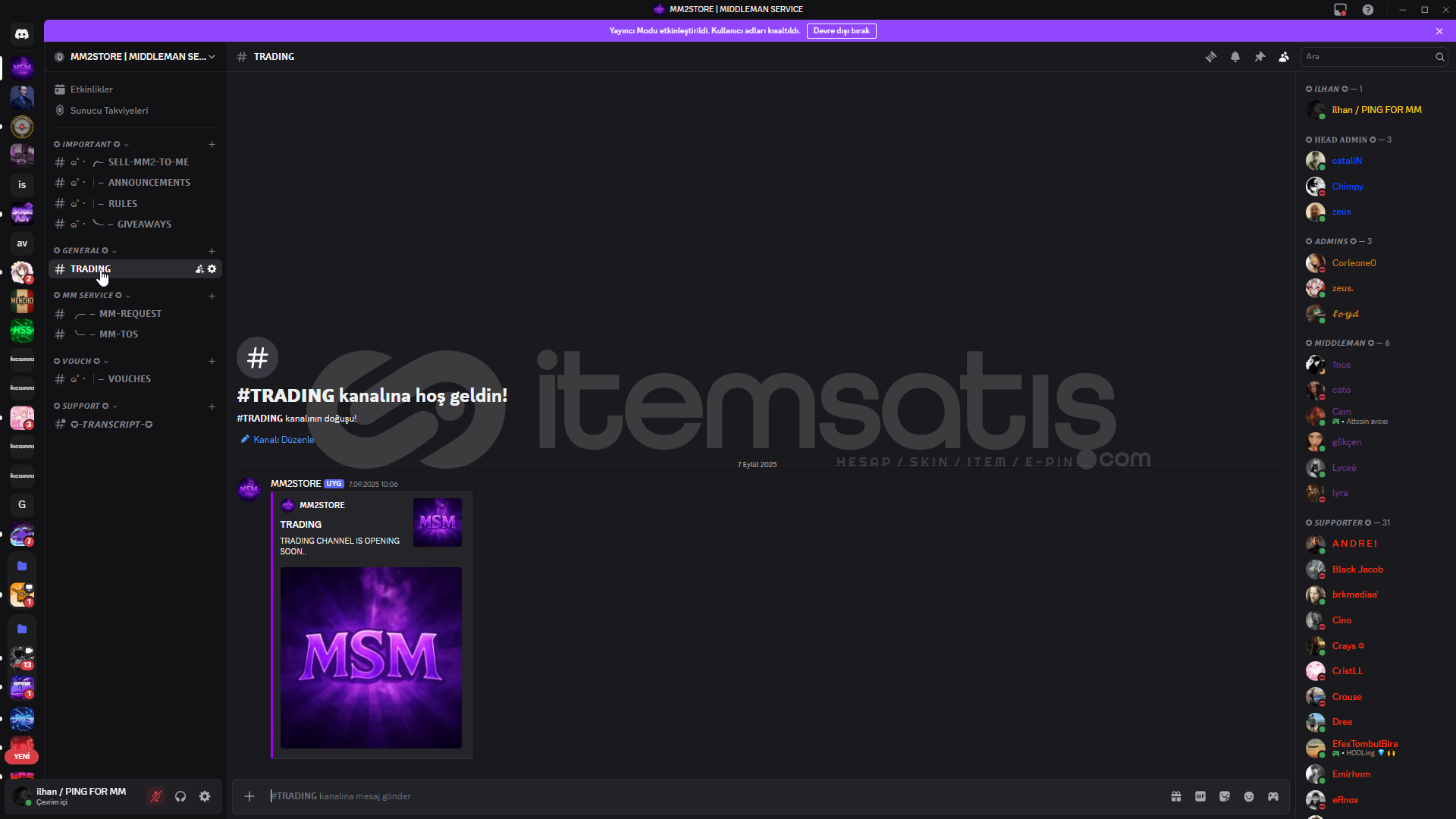Open small MSM embed thumbnail
Screen dimensions: 1456x819
(x=438, y=522)
